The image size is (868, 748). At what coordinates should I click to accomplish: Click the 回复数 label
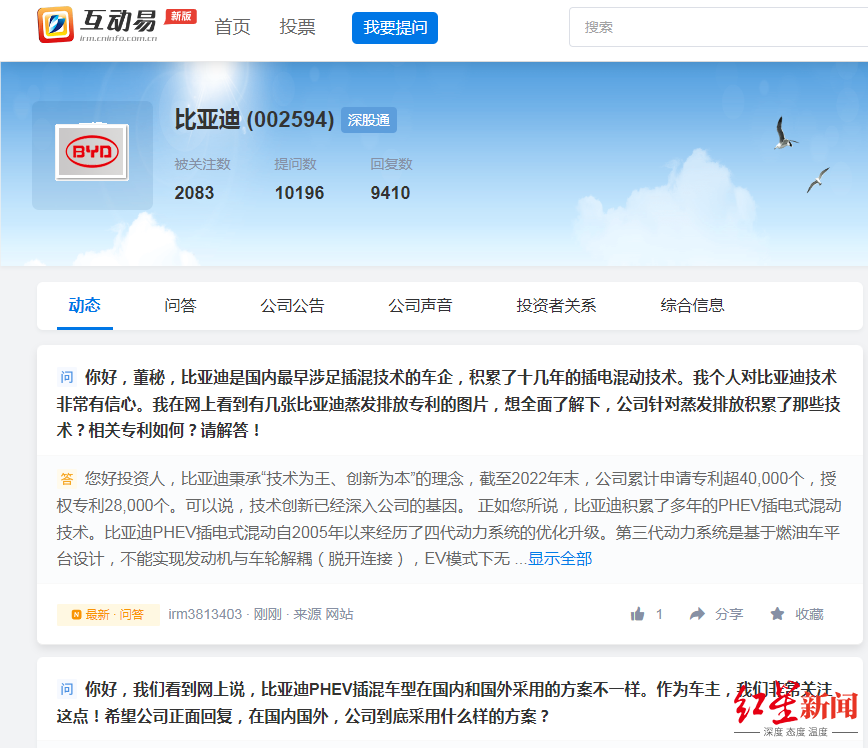[391, 164]
